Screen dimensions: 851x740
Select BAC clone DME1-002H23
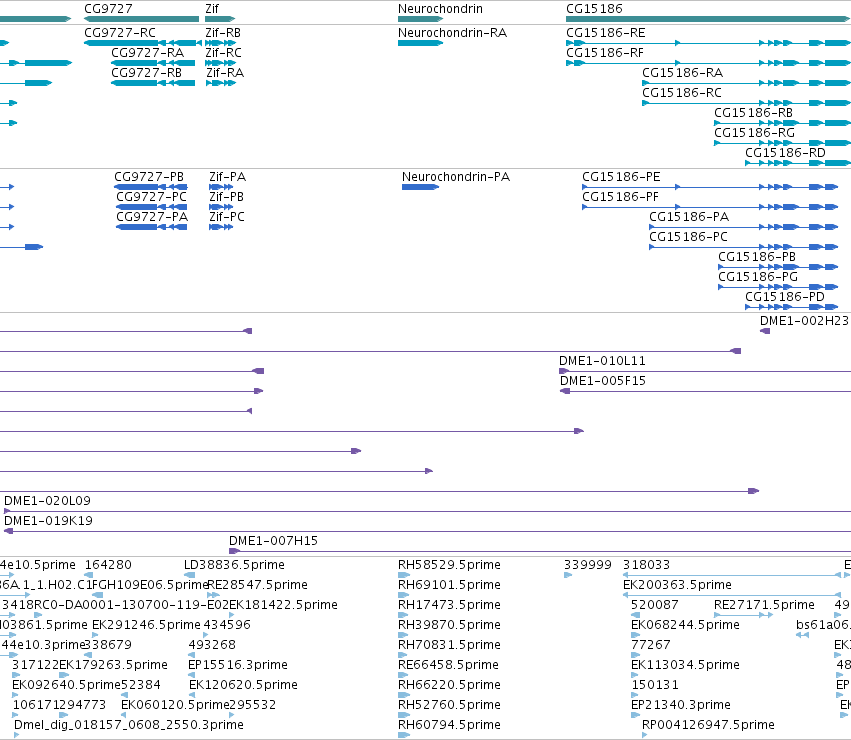pyautogui.click(x=804, y=321)
